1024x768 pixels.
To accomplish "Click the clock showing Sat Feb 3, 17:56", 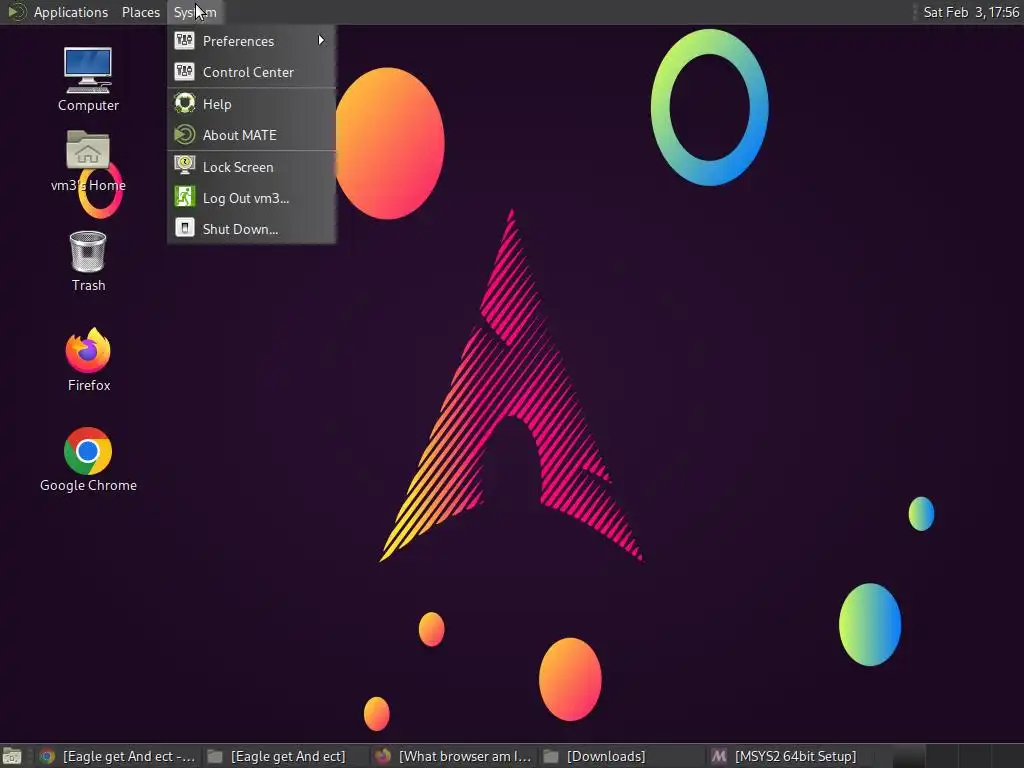I will pyautogui.click(x=970, y=12).
